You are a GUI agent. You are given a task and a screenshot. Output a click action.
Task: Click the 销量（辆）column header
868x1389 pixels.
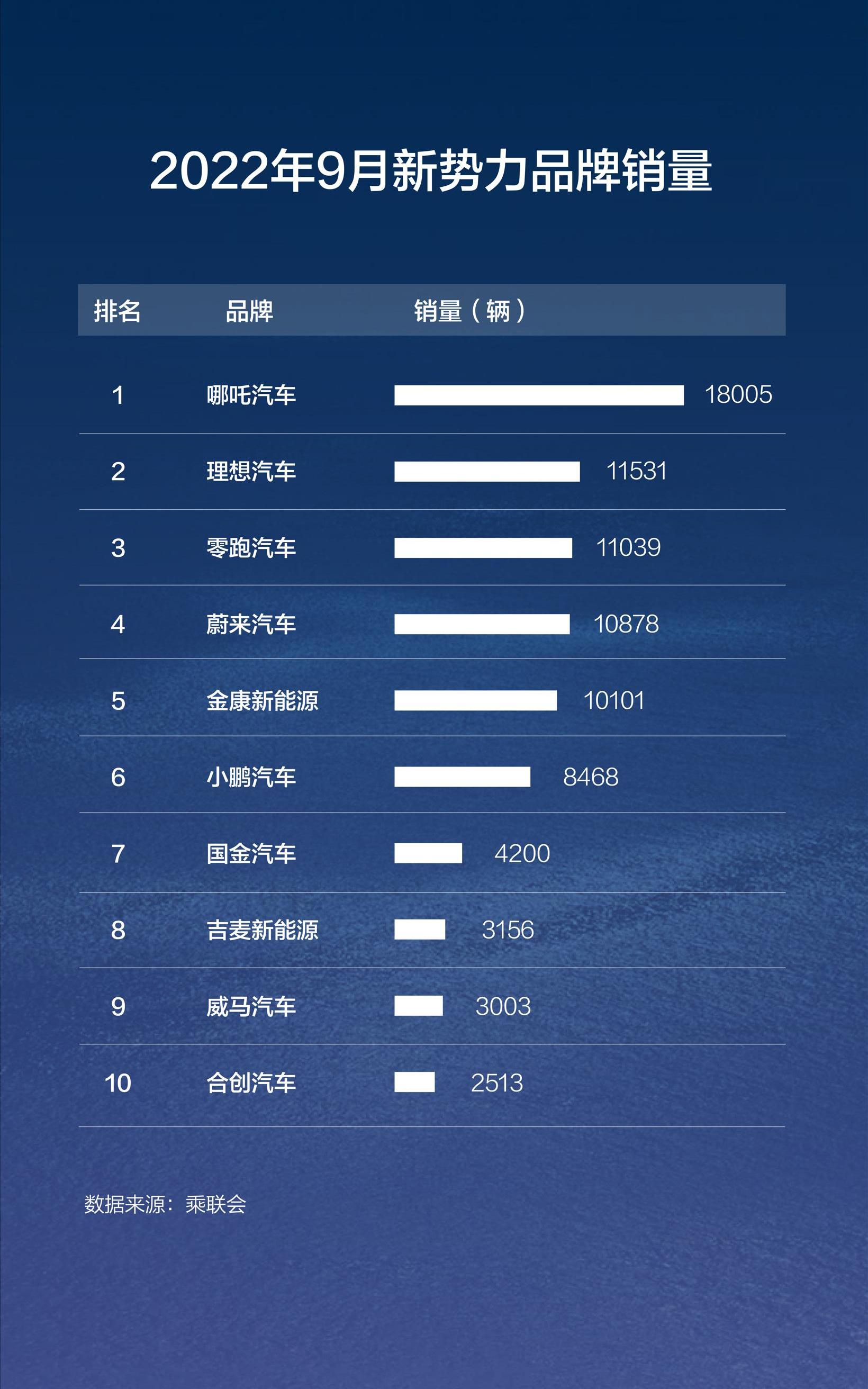469,311
